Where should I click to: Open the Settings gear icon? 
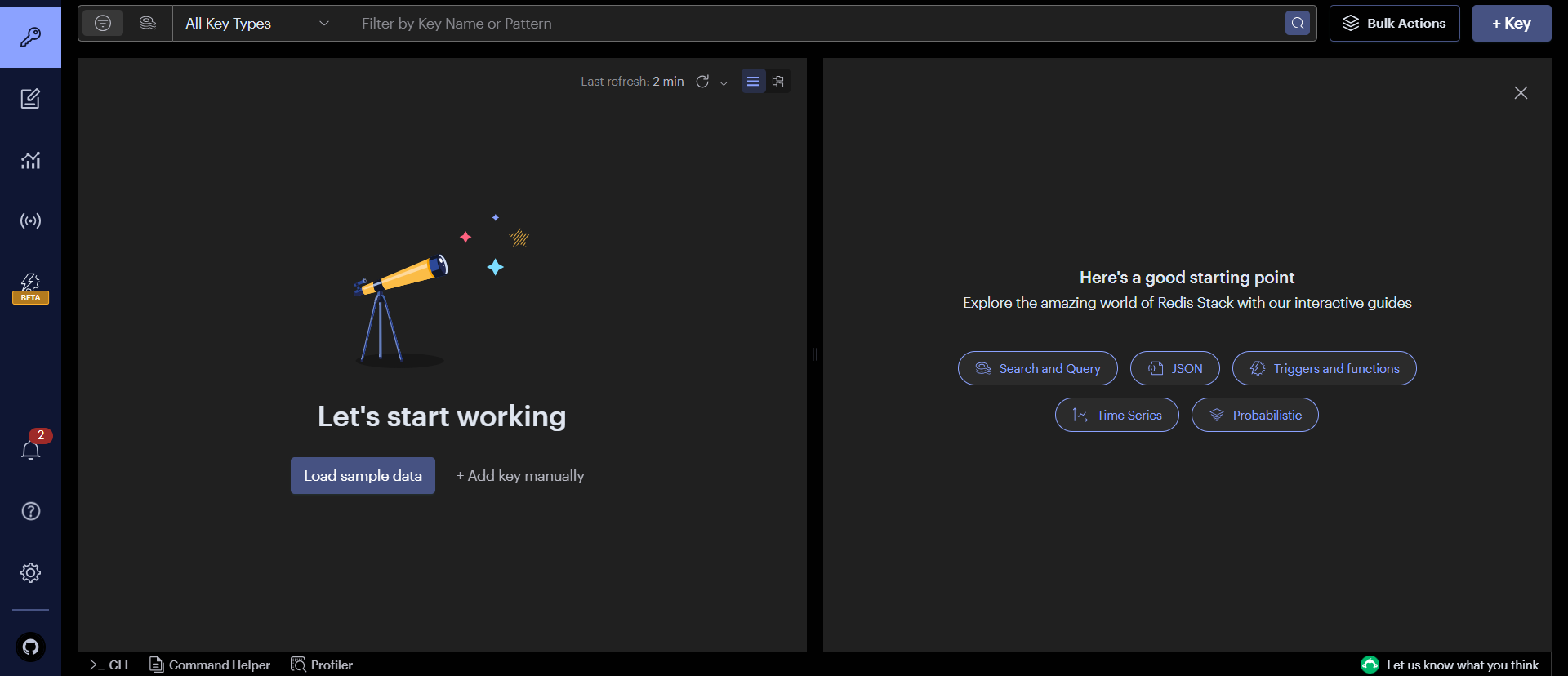click(x=30, y=572)
